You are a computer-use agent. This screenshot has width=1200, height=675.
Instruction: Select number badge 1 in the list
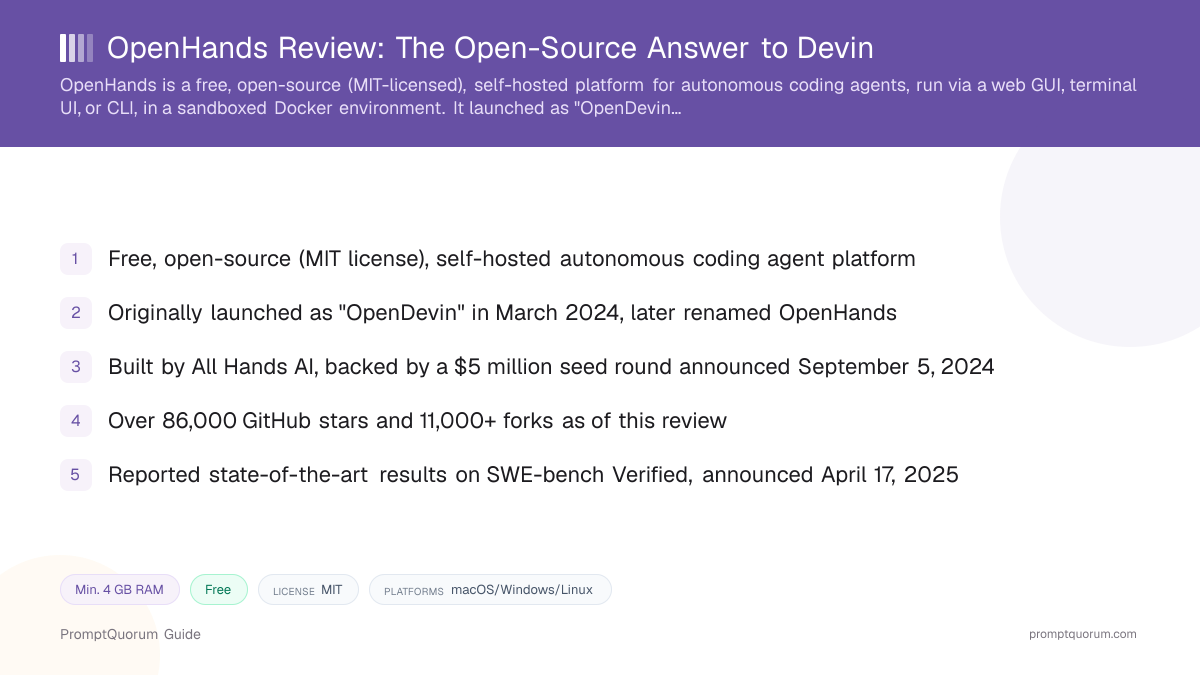point(76,259)
